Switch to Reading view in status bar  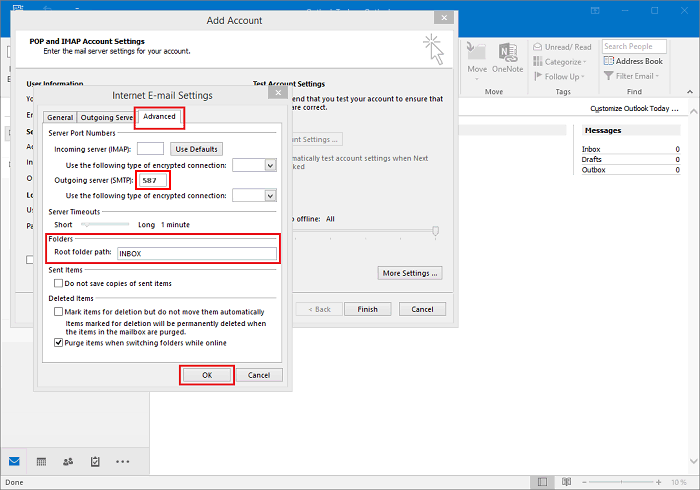pyautogui.click(x=566, y=482)
